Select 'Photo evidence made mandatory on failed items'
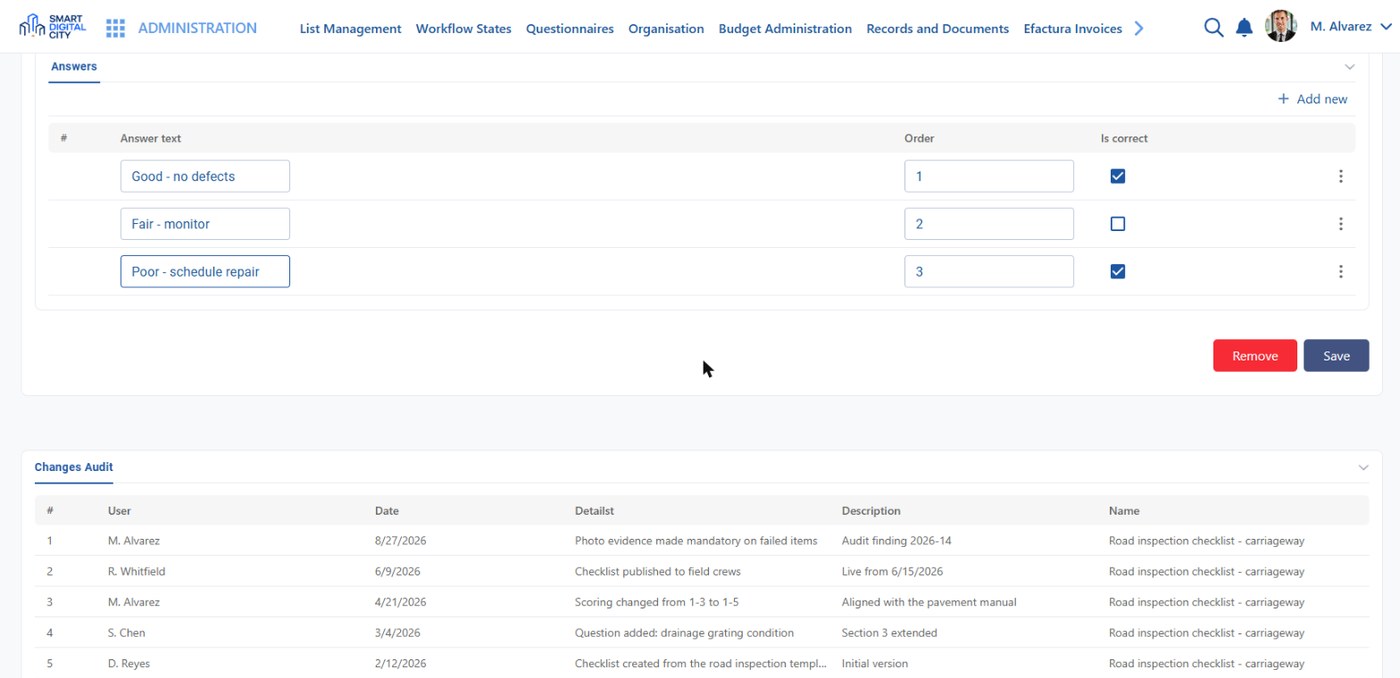This screenshot has height=678, width=1400. click(696, 541)
